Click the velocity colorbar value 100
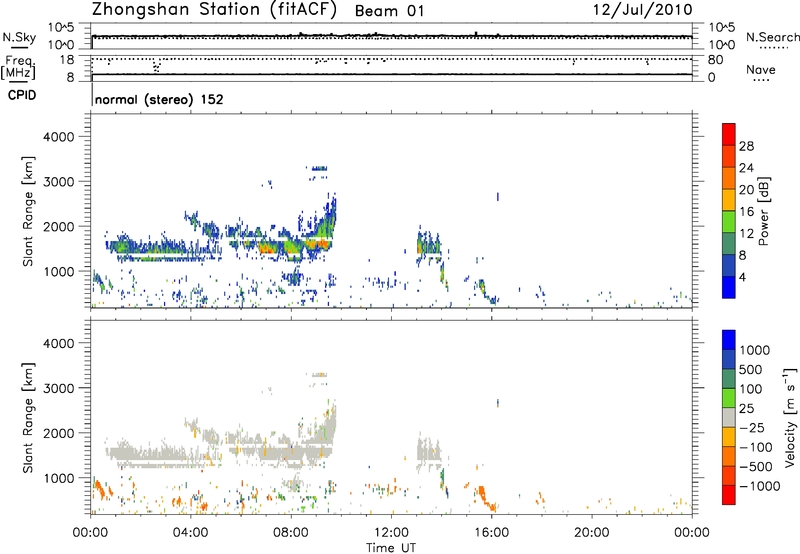Screen dimensions: 800x554 [x=751, y=389]
